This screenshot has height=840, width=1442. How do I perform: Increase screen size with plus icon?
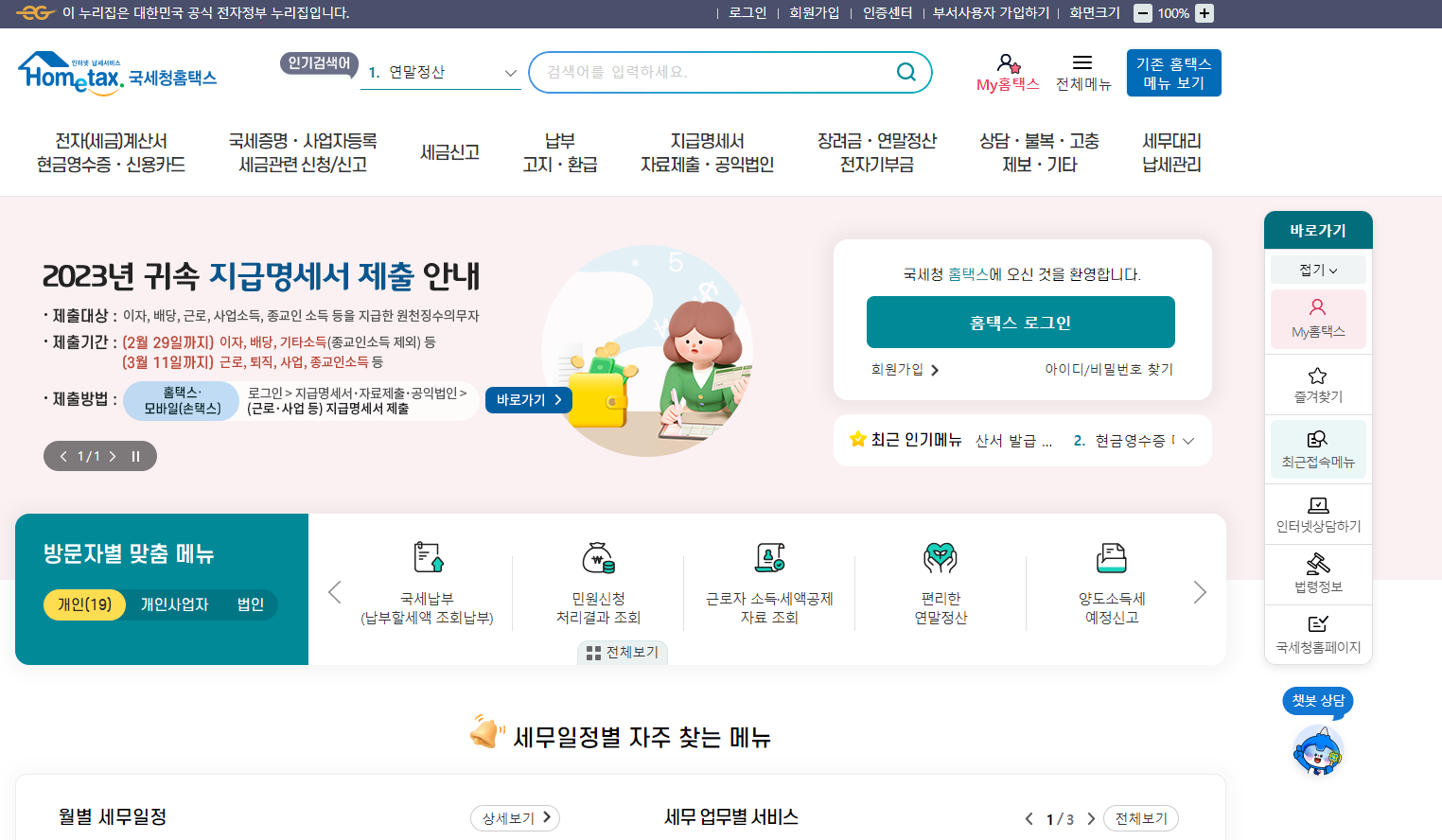pyautogui.click(x=1205, y=13)
